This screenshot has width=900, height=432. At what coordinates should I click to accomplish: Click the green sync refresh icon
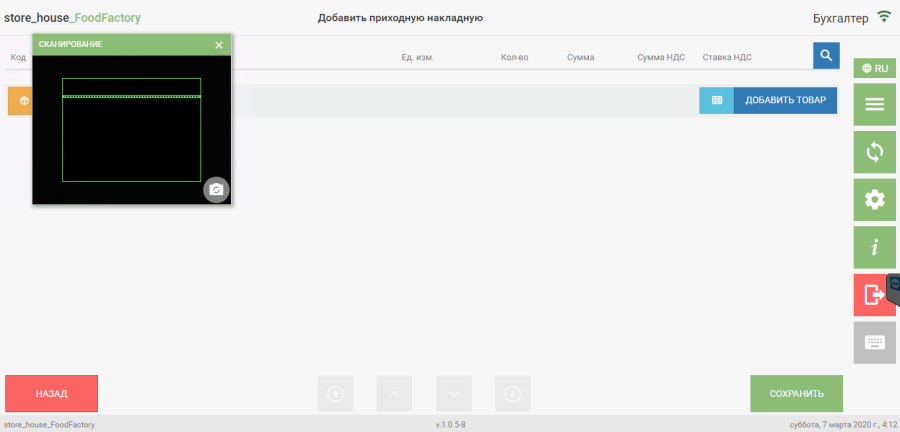(x=874, y=152)
